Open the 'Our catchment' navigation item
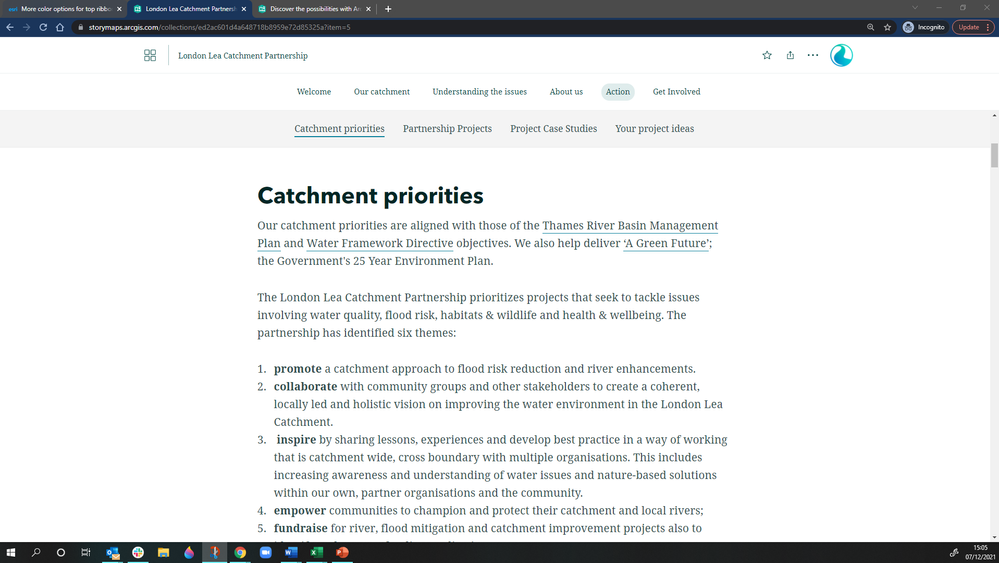This screenshot has height=563, width=999. pos(382,92)
